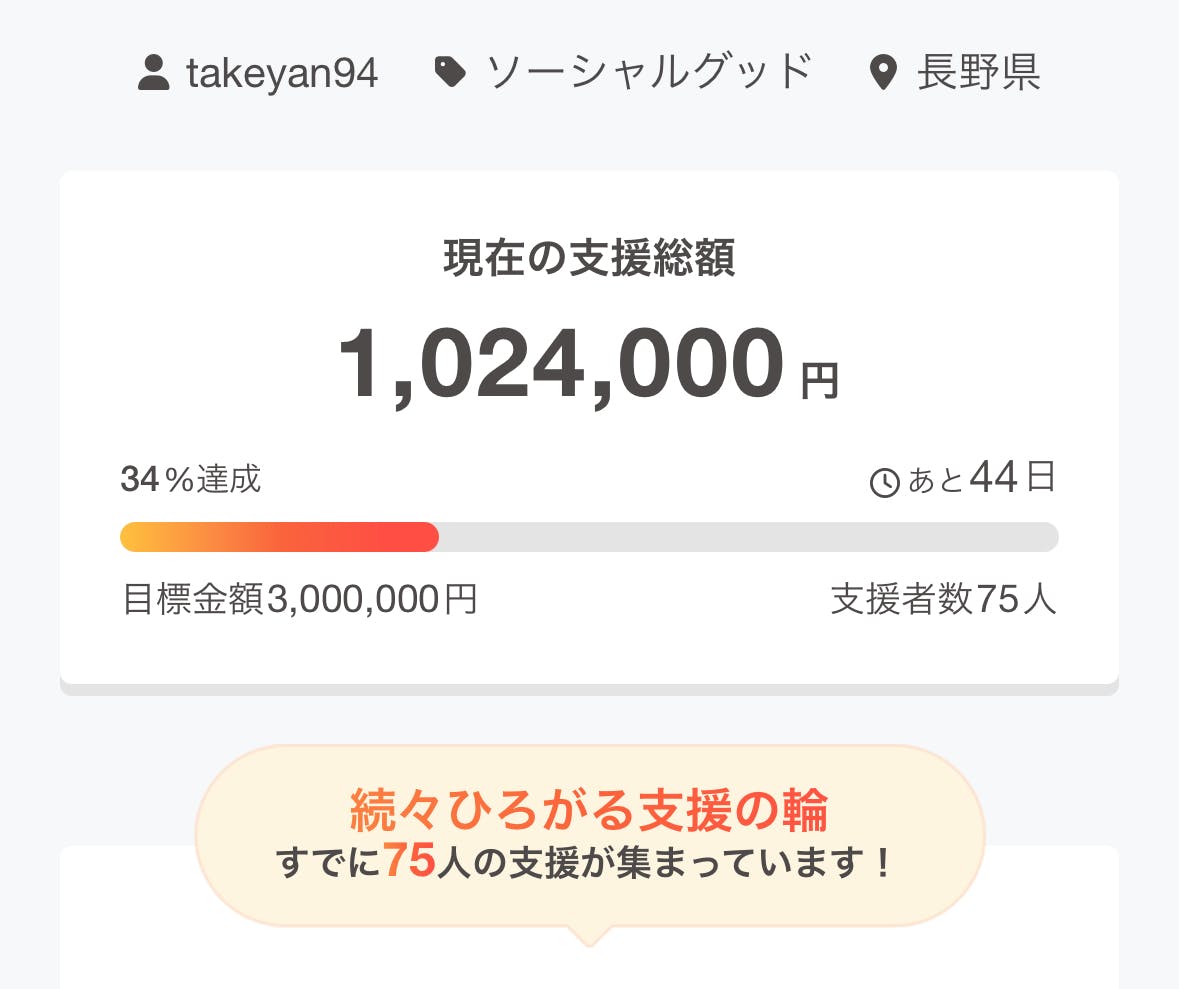Click the 目標金額3,000,000円 goal text
Screen dimensions: 1179x989
(299, 600)
